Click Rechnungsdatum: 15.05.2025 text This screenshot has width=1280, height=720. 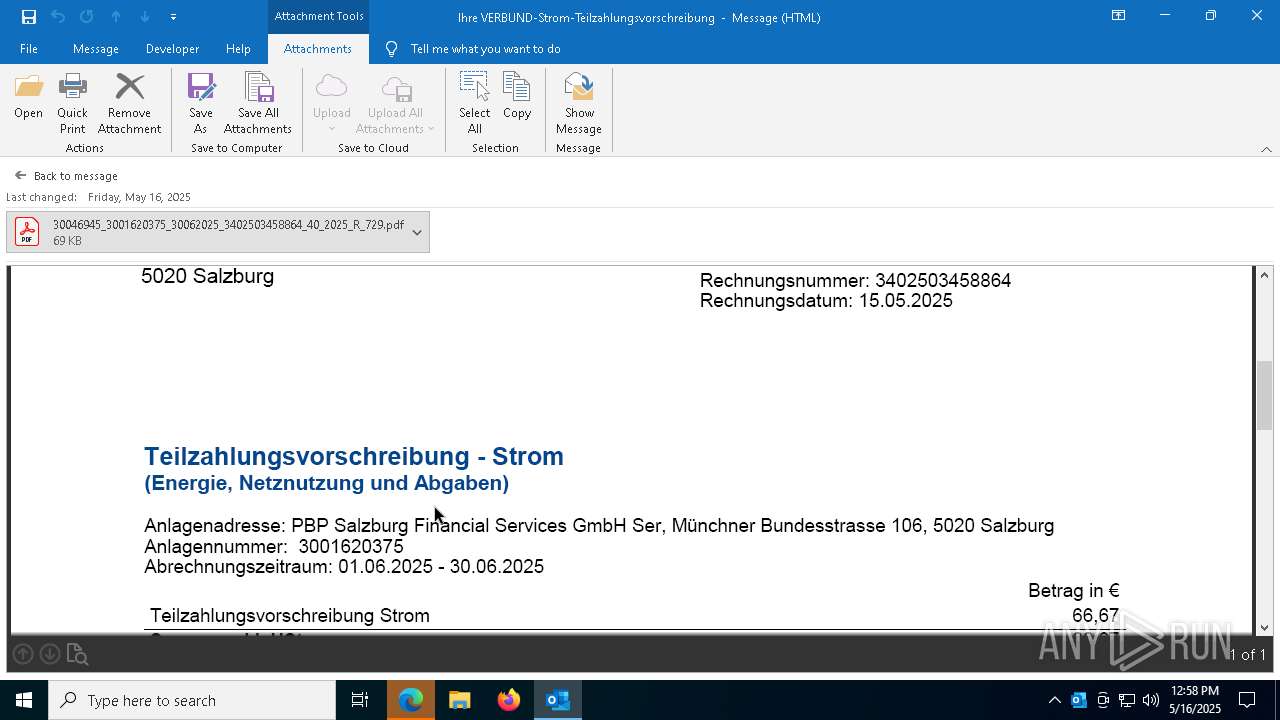(826, 301)
